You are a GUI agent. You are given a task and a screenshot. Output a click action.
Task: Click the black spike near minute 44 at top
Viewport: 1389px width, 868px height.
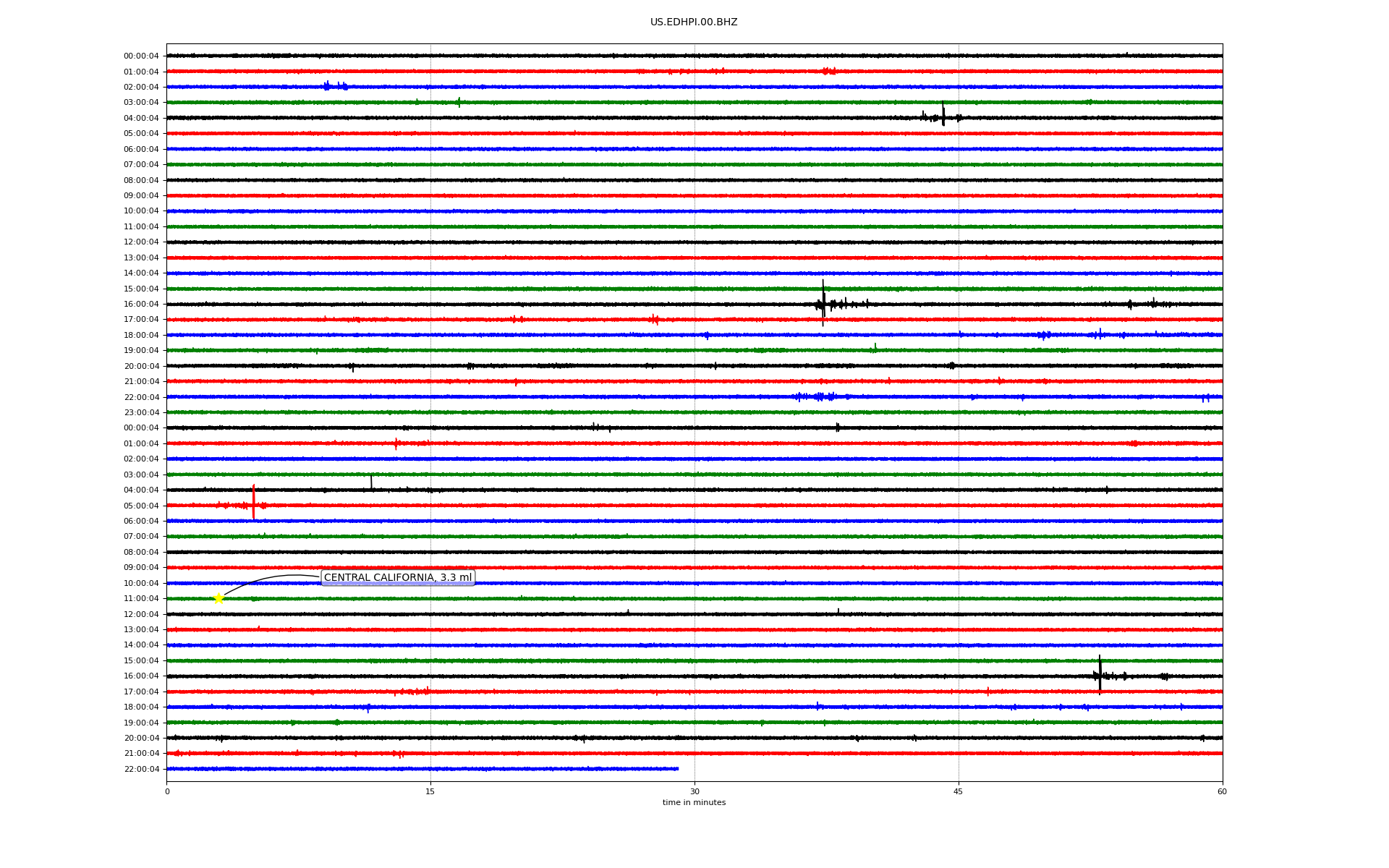[x=943, y=114]
